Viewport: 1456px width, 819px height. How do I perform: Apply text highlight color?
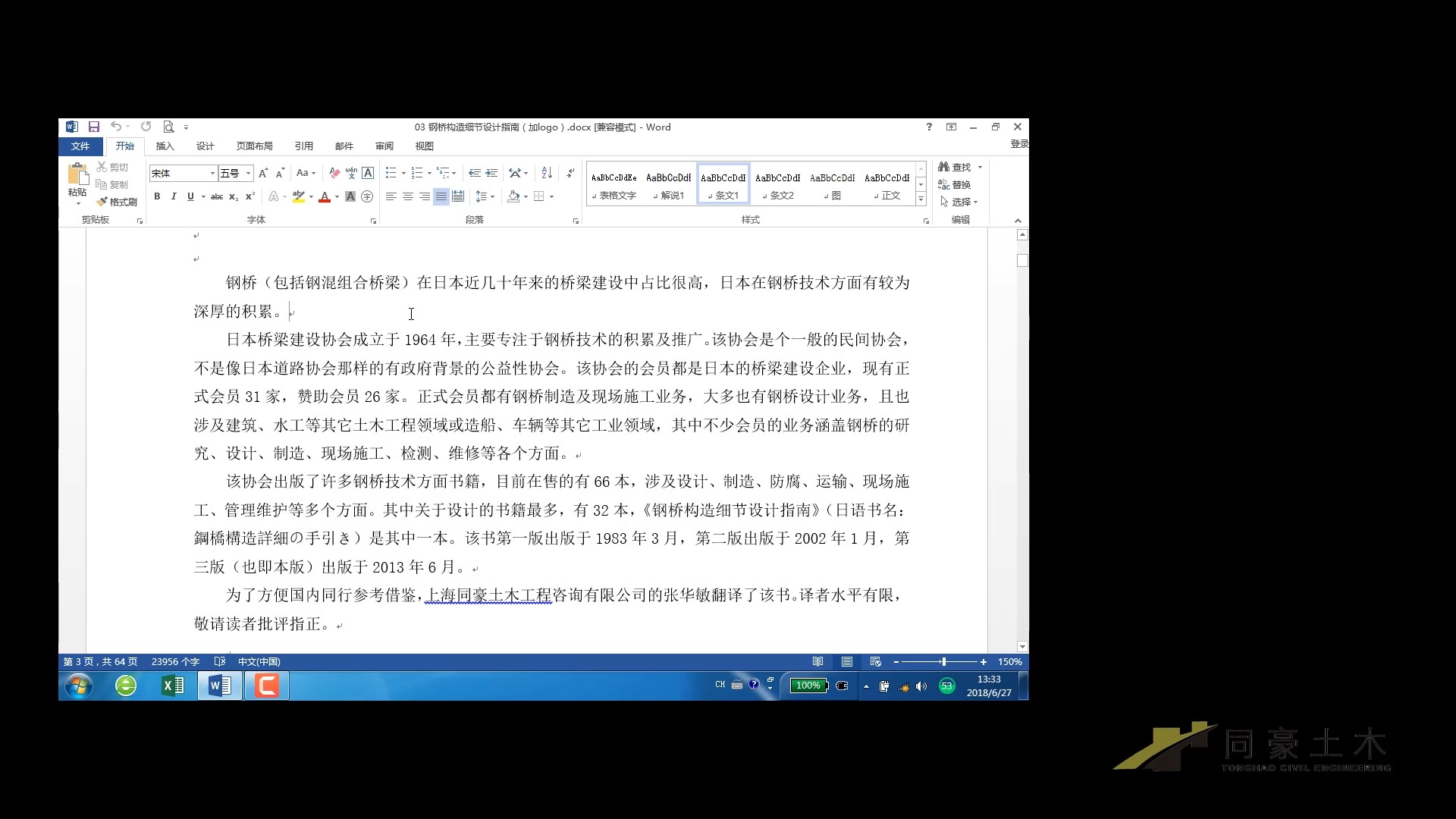(299, 196)
